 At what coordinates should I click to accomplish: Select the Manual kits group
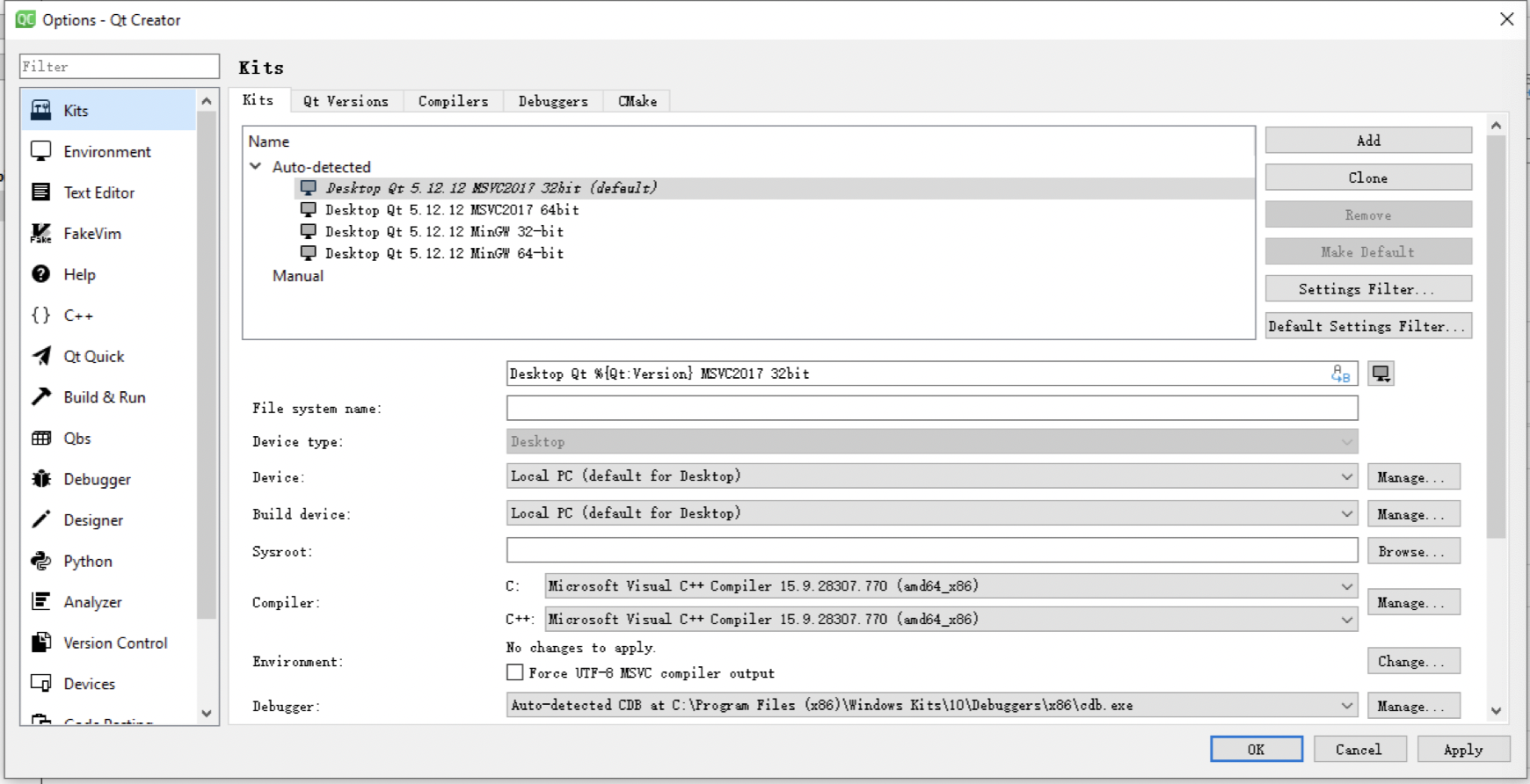pyautogui.click(x=298, y=276)
